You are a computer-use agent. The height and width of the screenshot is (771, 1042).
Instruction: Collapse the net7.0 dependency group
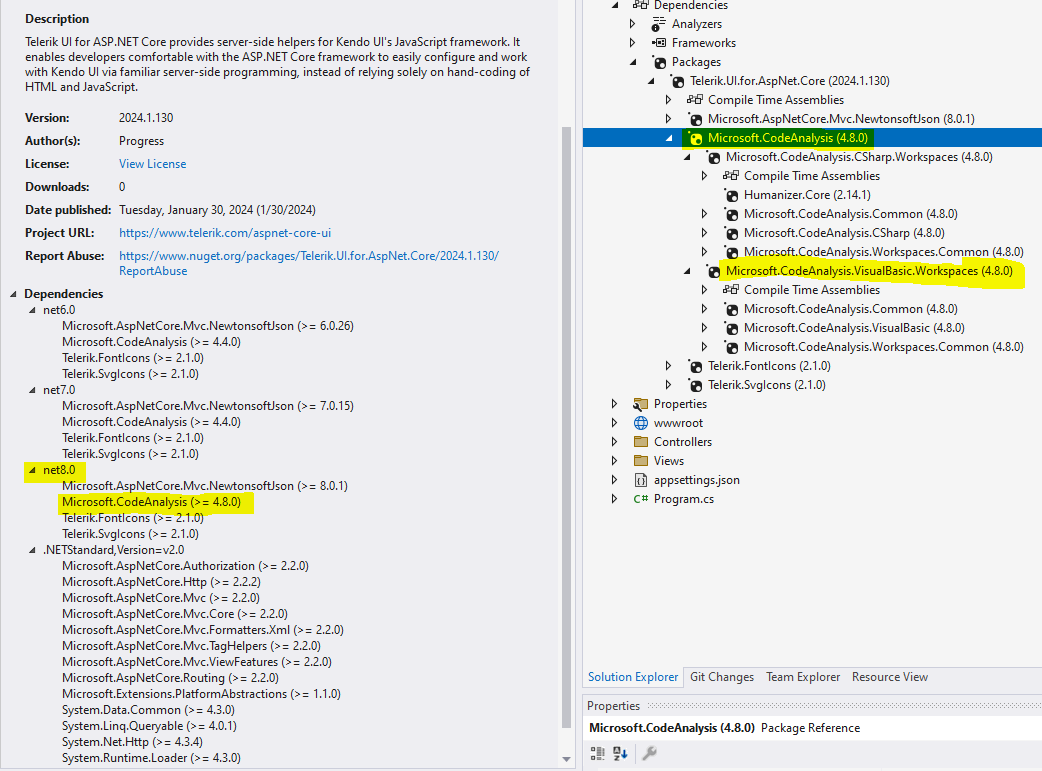(x=32, y=390)
